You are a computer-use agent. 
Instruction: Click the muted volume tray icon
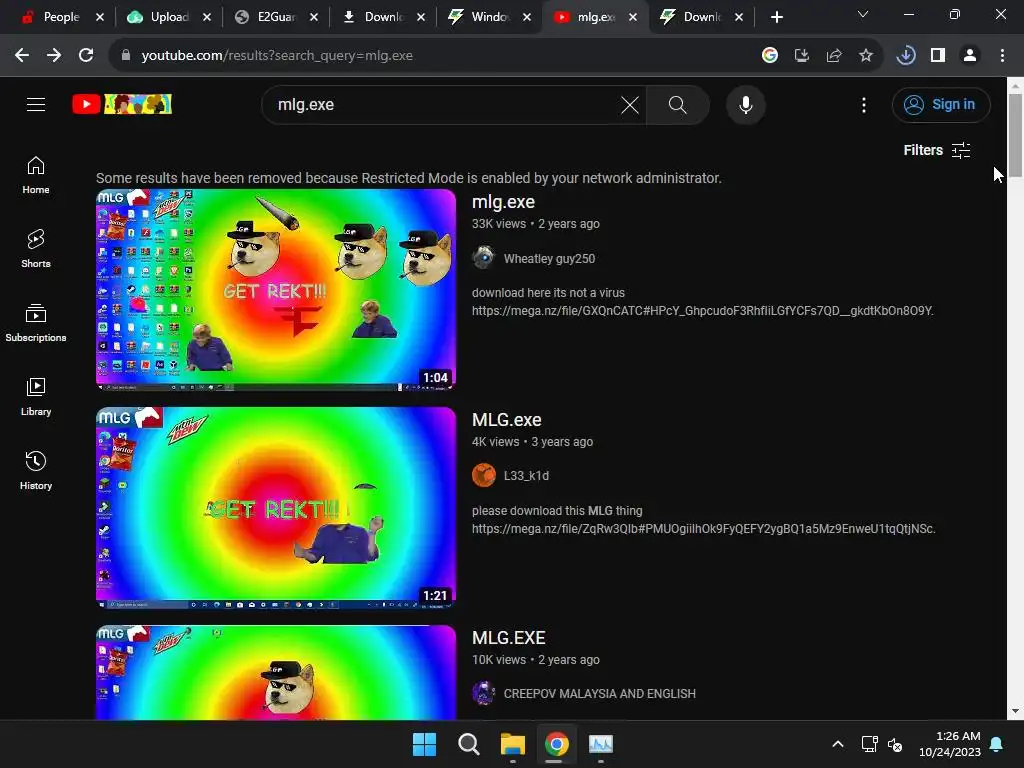pyautogui.click(x=895, y=744)
